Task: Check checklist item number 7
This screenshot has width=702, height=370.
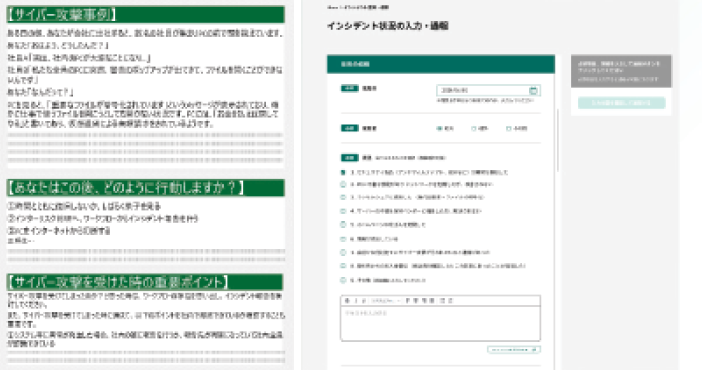Action: pos(343,252)
